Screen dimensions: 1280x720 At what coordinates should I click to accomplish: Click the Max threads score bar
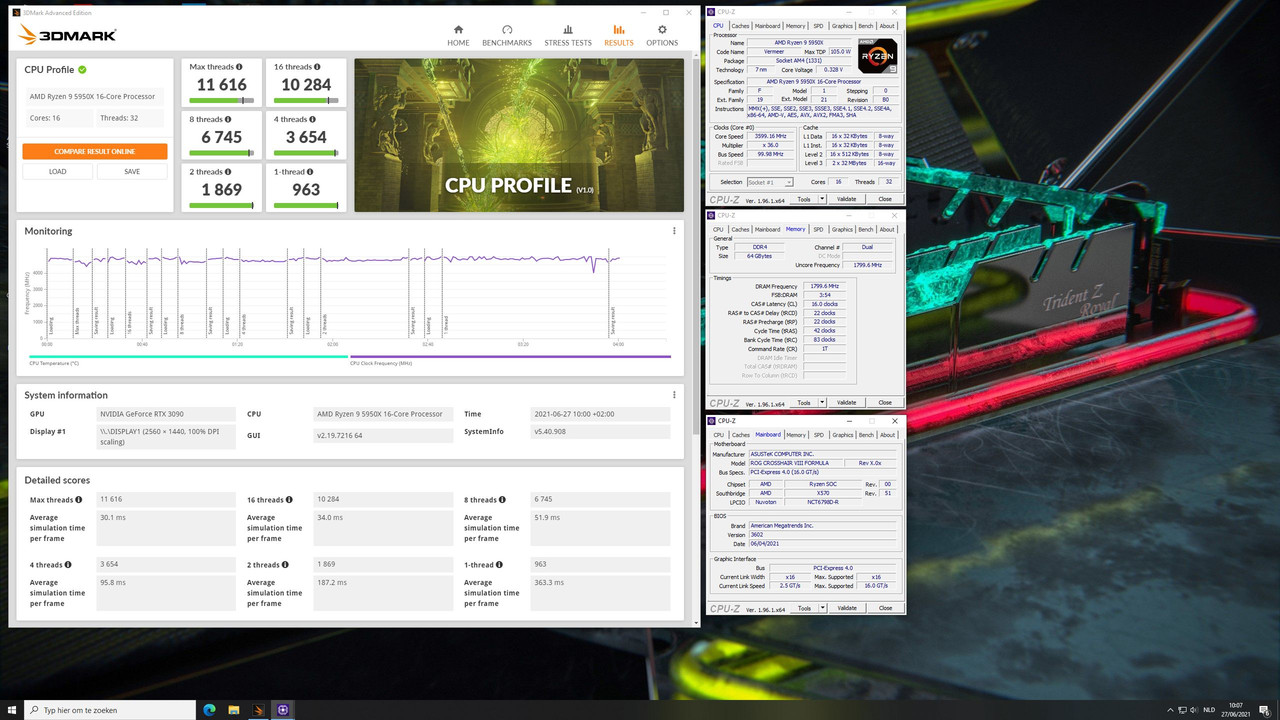(221, 100)
